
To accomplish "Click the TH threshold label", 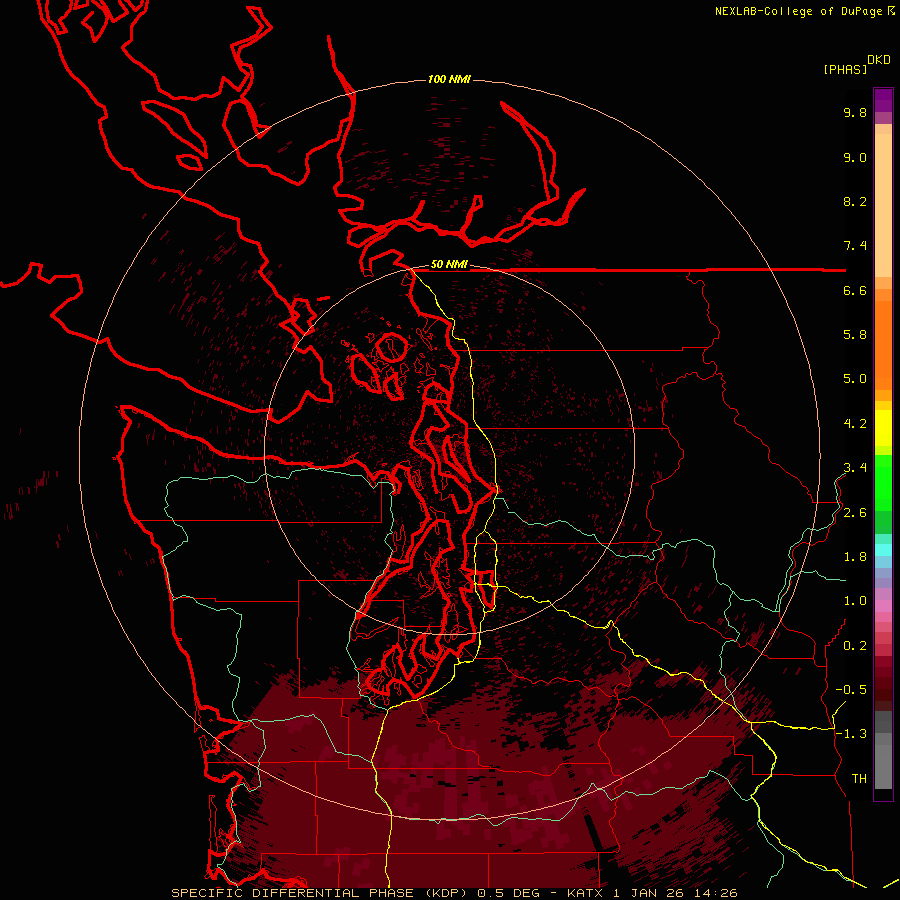I will [x=859, y=779].
